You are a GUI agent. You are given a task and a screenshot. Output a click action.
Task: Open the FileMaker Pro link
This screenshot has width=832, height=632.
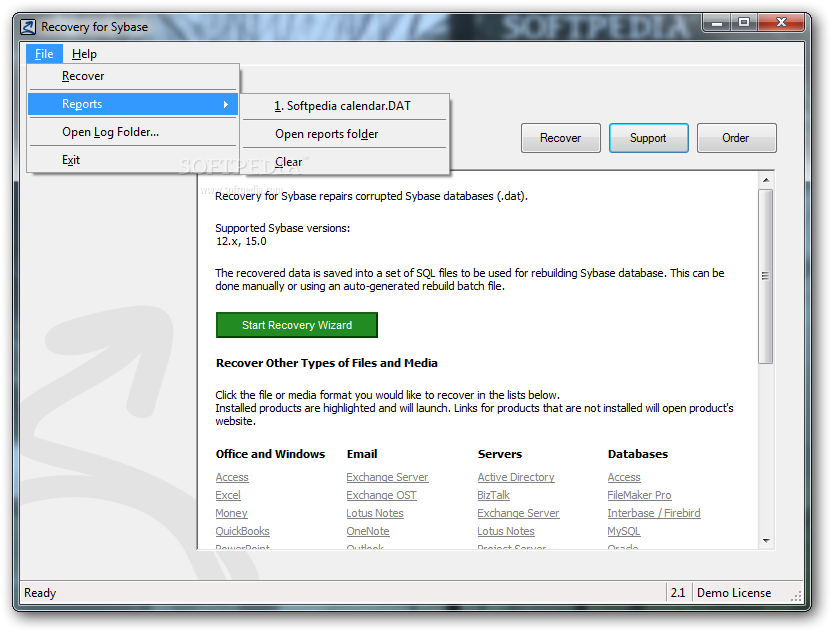[639, 495]
